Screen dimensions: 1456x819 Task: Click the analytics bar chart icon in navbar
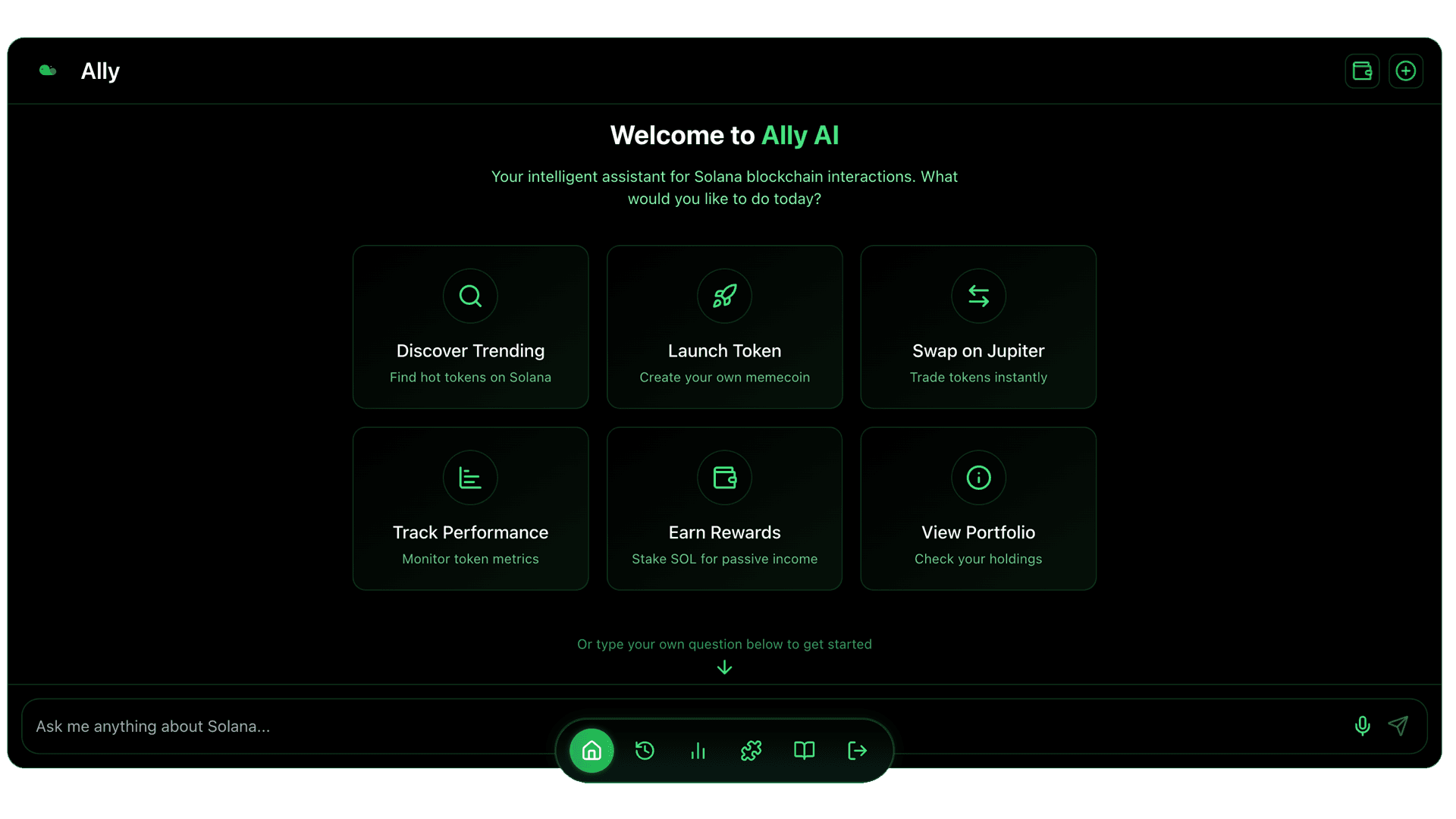tap(698, 751)
